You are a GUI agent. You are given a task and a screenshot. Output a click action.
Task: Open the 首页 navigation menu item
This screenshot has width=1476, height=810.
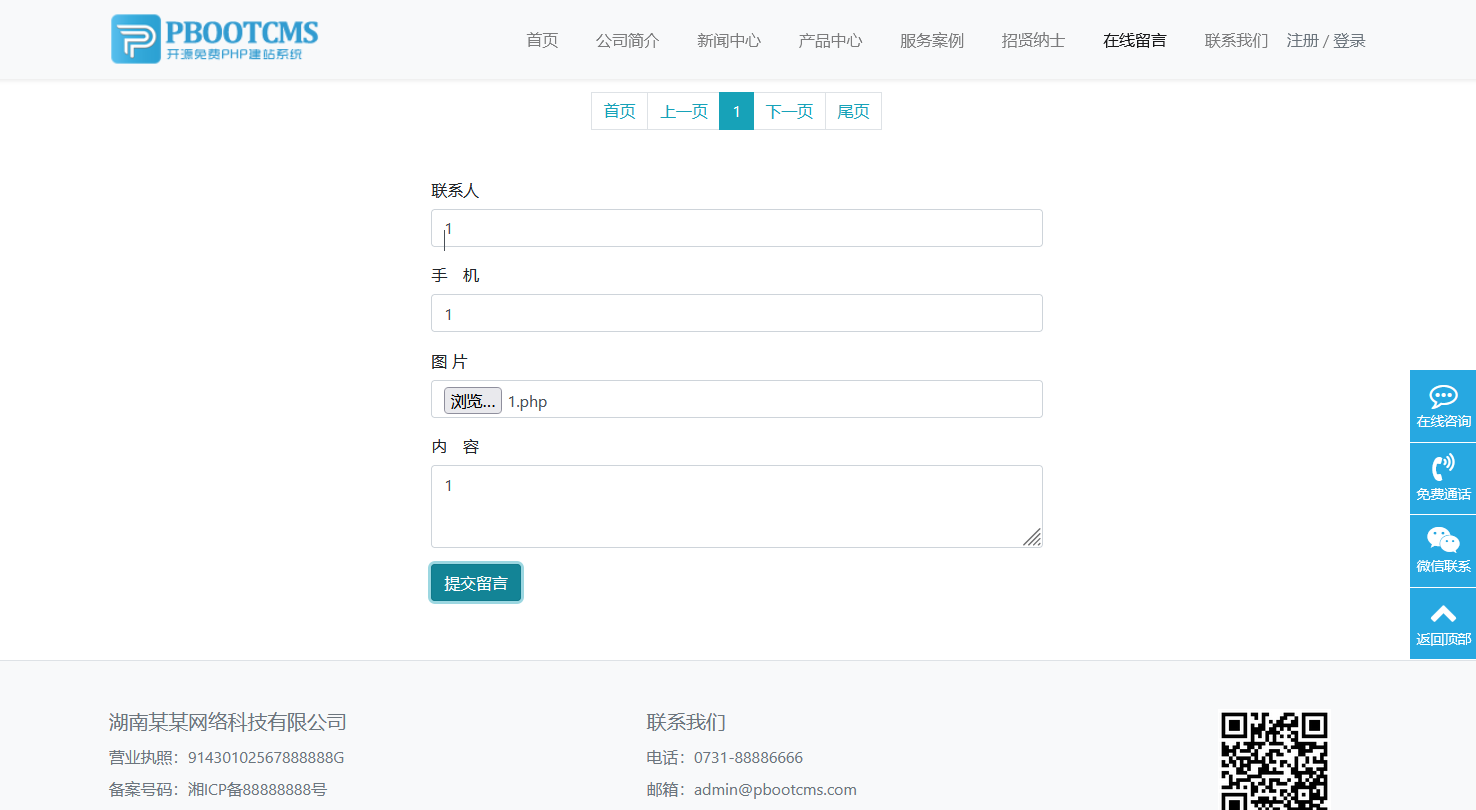(541, 40)
